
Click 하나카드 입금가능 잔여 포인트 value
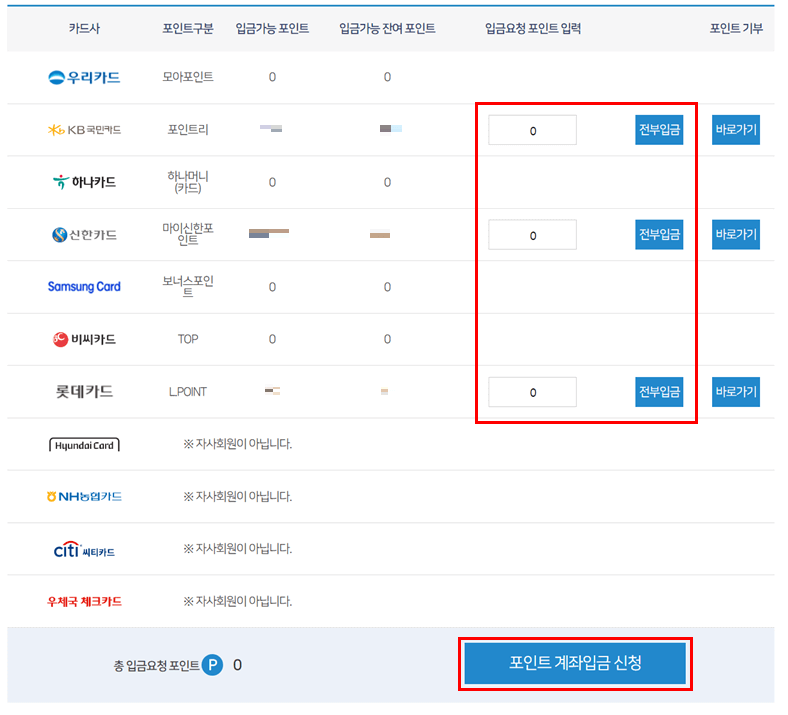click(x=387, y=182)
